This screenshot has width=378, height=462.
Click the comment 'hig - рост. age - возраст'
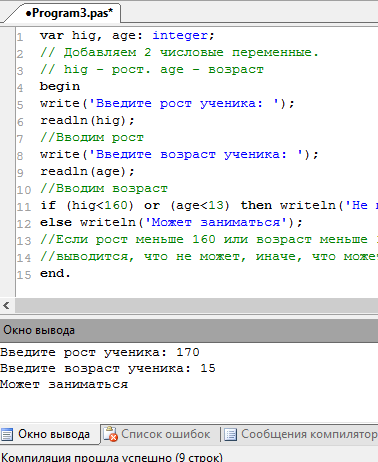(152, 70)
